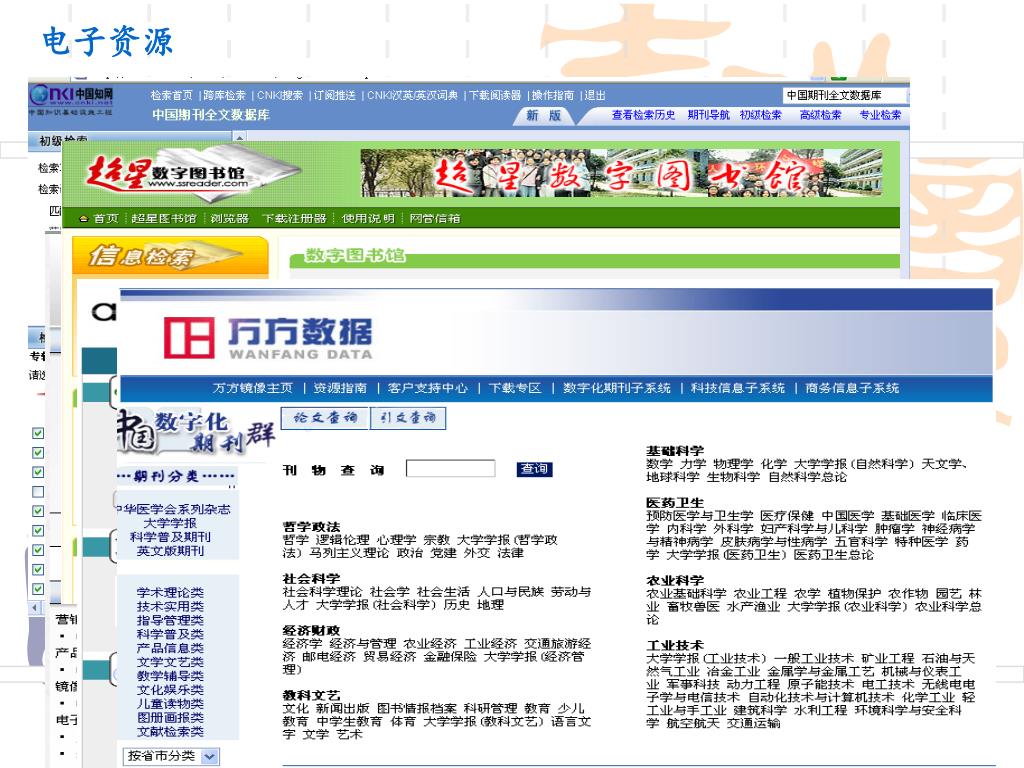Screen dimensions: 1024x768
Task: Click 万方镜像主页 in Wanfang nav
Action: pos(253,388)
